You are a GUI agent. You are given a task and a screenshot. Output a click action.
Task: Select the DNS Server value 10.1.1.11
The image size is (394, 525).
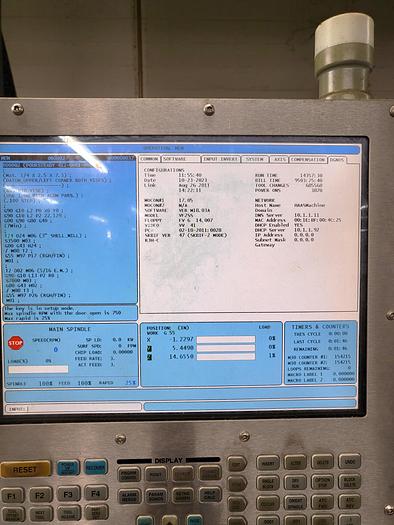pos(307,215)
